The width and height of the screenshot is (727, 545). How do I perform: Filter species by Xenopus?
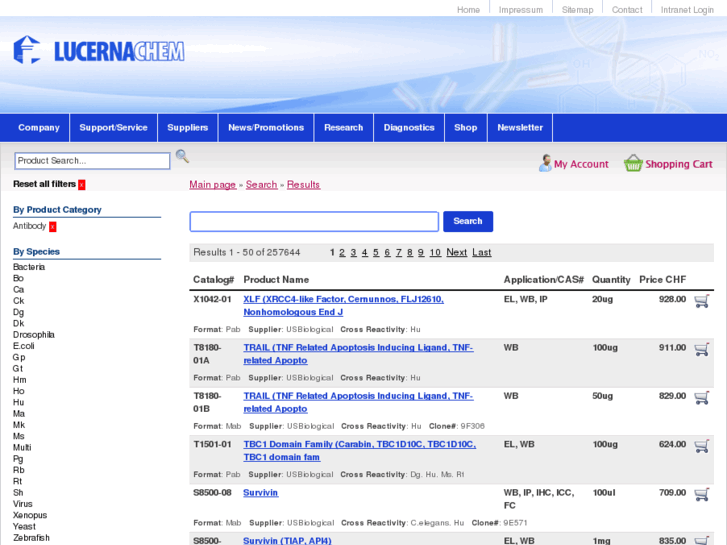click(30, 515)
